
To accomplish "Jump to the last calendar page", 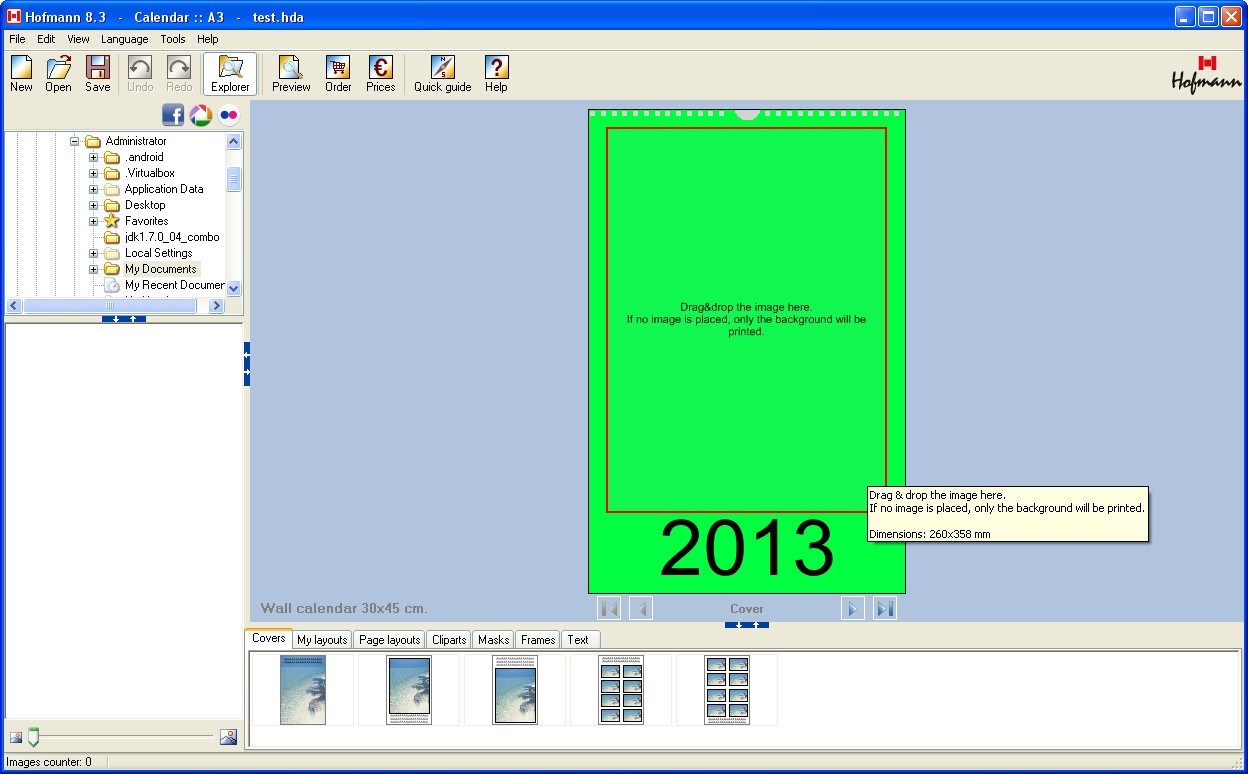I will click(883, 608).
